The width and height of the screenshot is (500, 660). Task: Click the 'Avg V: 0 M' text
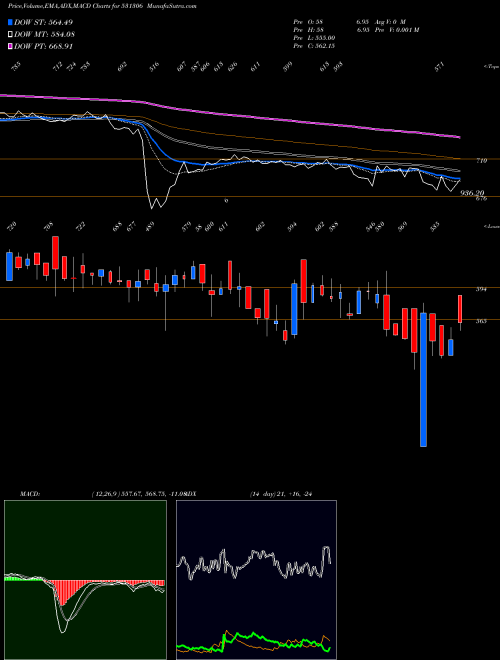pos(392,21)
